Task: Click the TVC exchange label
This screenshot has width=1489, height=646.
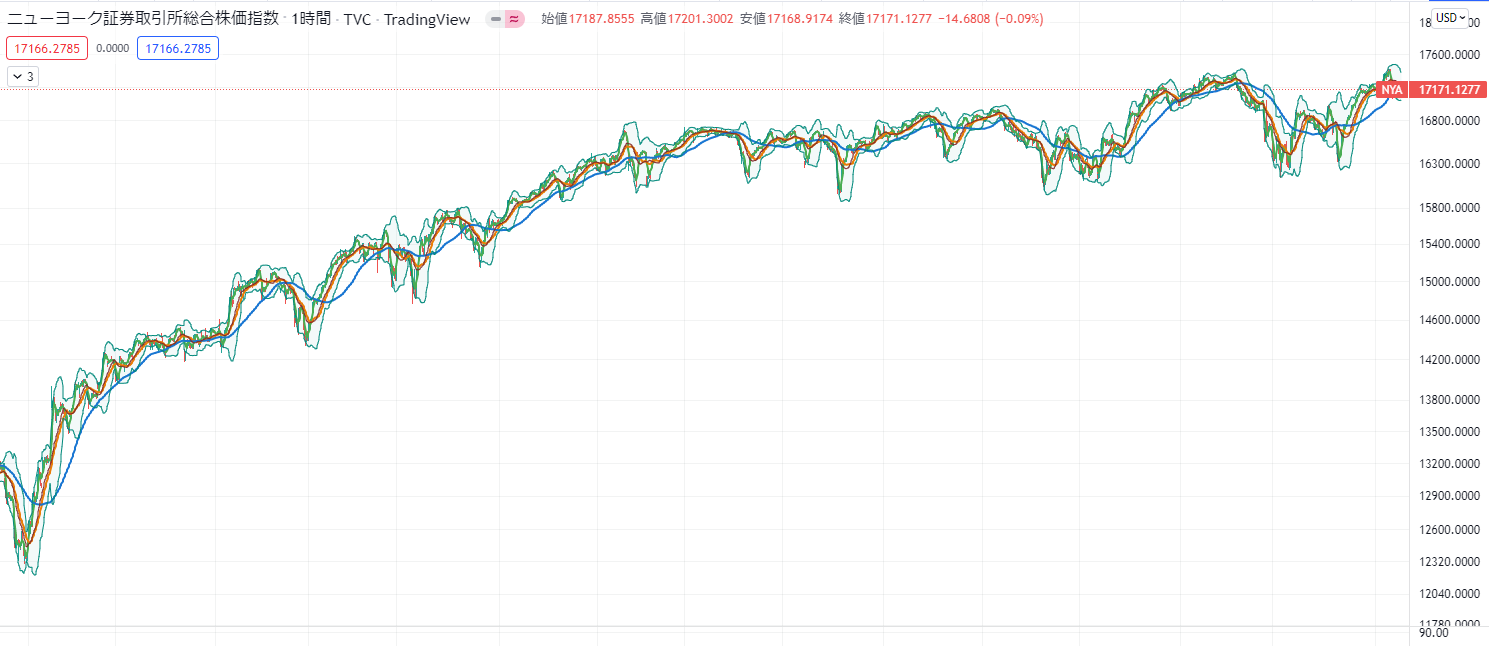Action: click(357, 19)
